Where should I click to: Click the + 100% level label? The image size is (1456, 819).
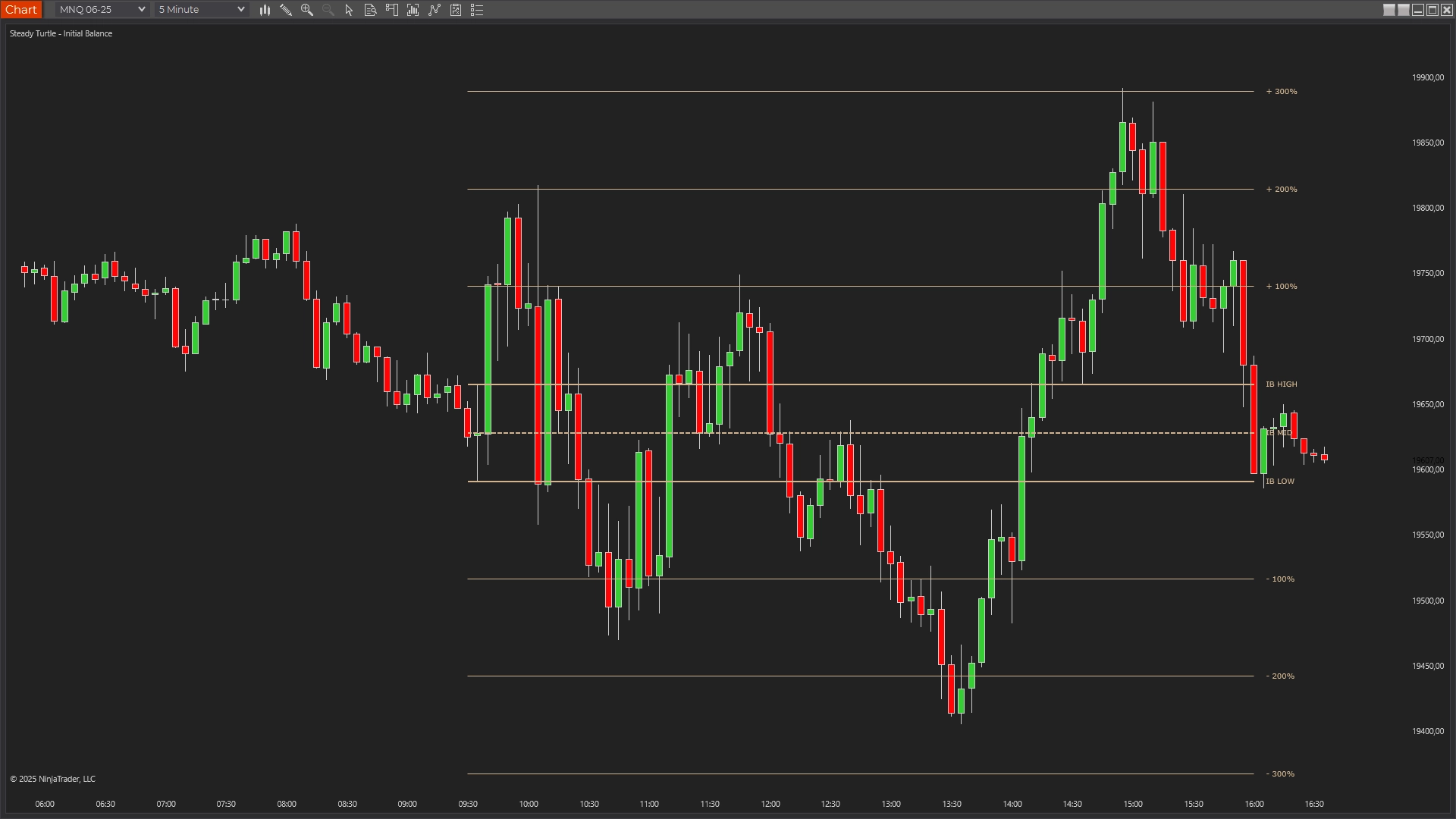point(1282,287)
